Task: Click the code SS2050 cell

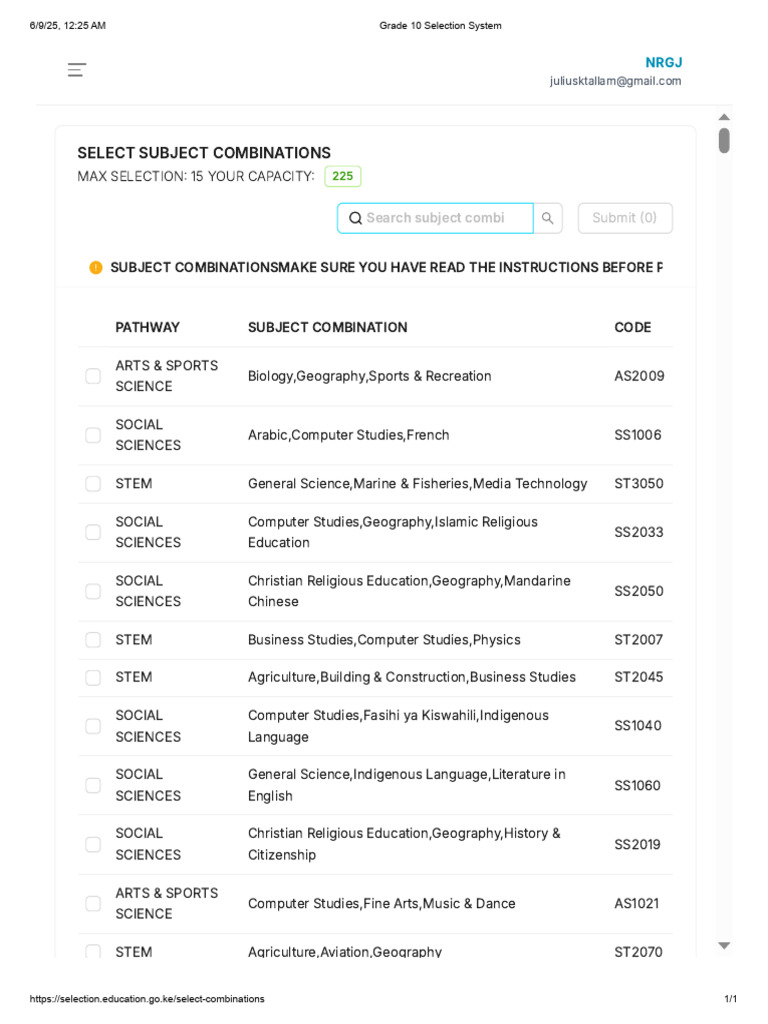Action: 639,591
